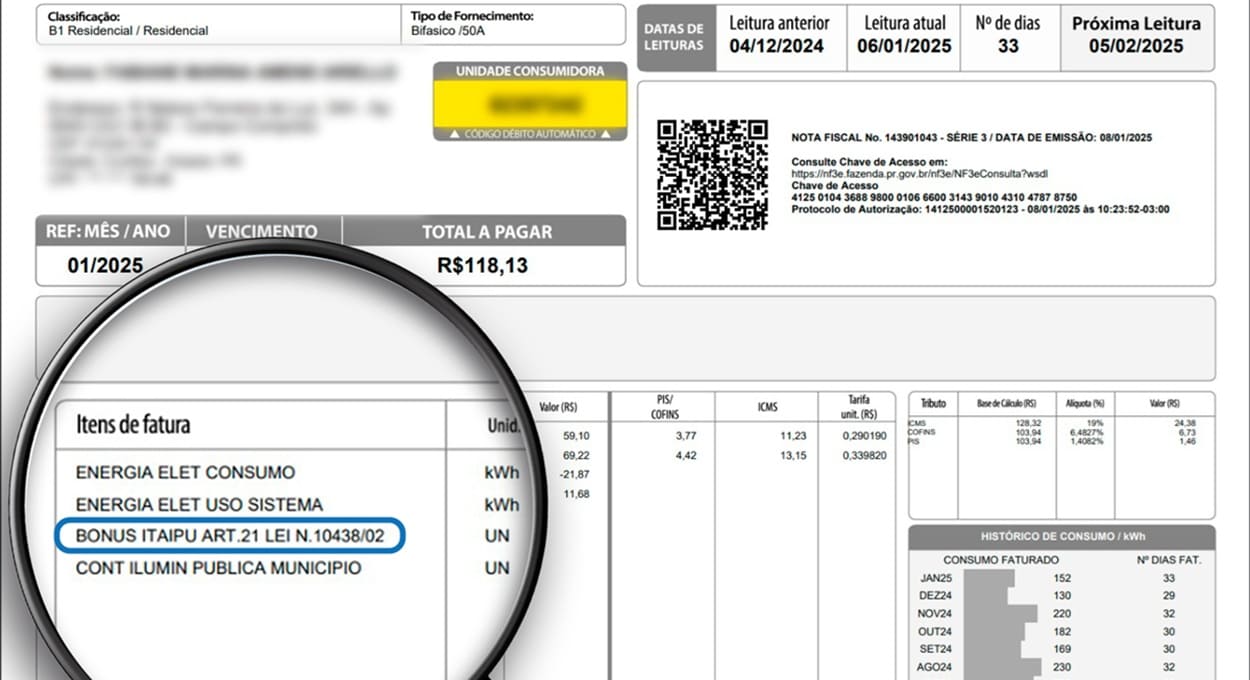Viewport: 1250px width, 680px height.
Task: Click the TOTAL A PAGAR header
Action: [x=485, y=231]
